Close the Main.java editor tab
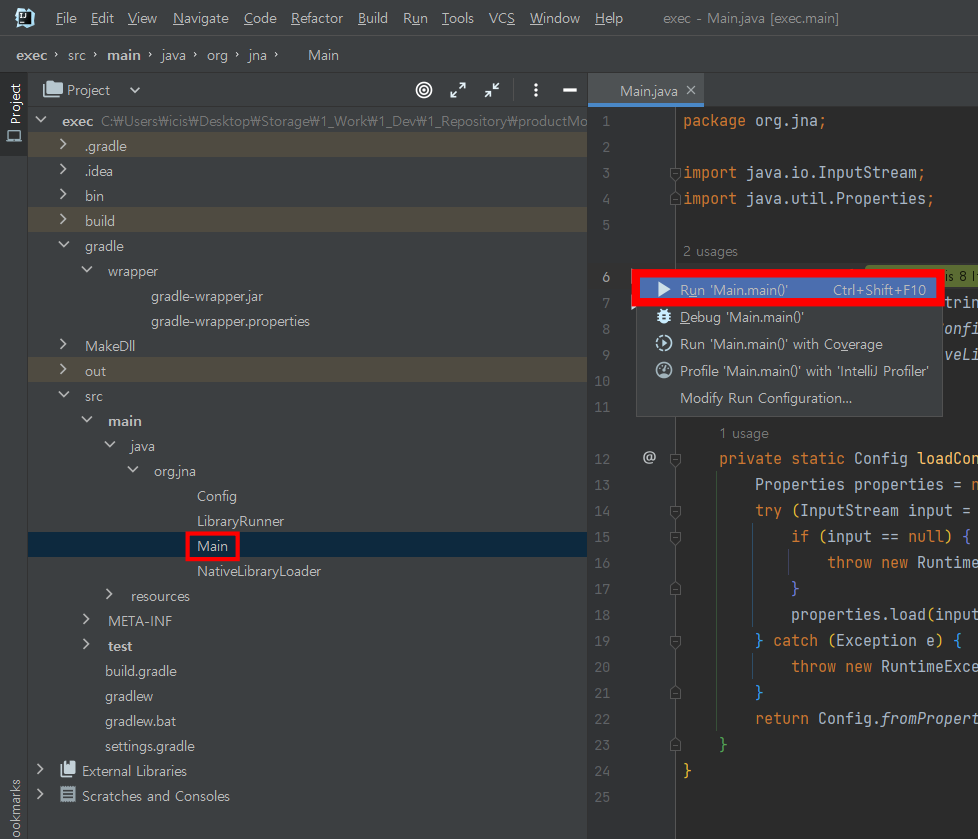 click(x=691, y=90)
